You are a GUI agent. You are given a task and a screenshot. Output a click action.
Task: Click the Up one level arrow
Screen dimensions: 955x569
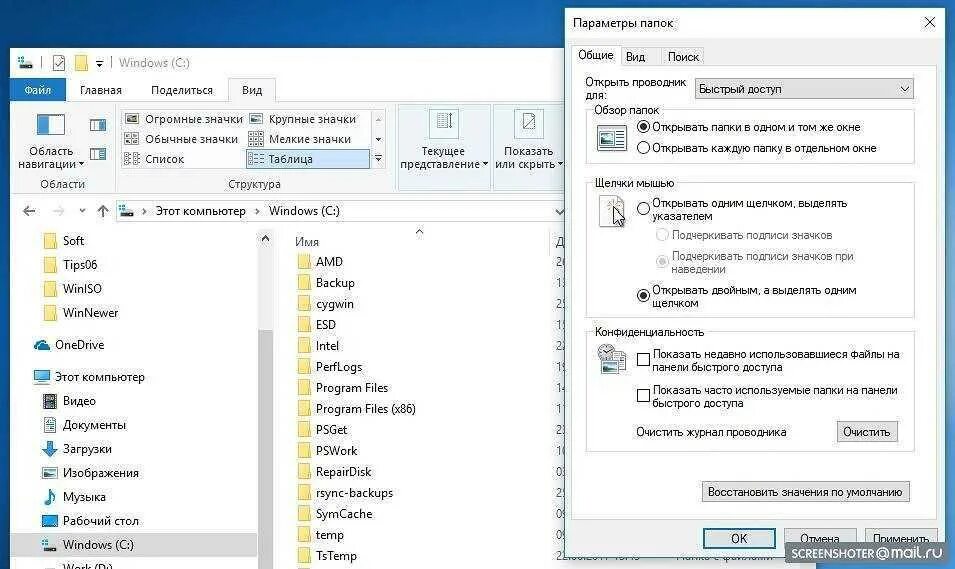pos(103,211)
